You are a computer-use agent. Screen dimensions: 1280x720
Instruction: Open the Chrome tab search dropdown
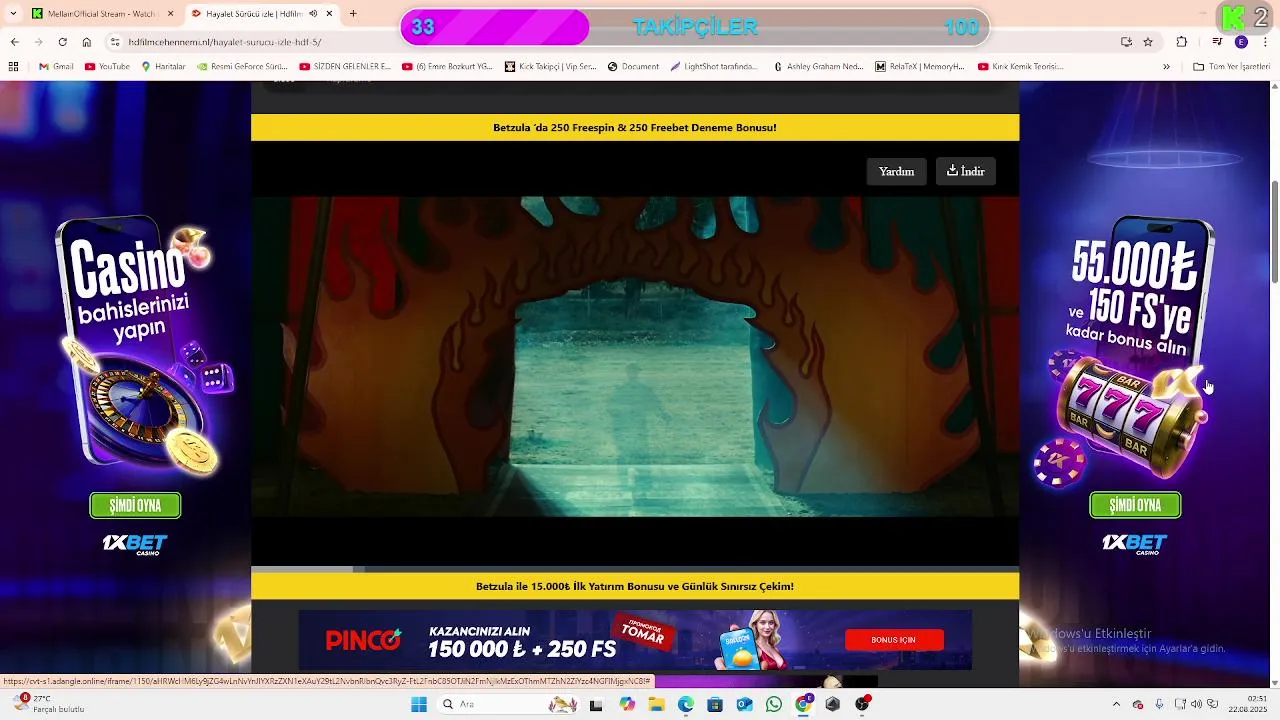point(13,14)
